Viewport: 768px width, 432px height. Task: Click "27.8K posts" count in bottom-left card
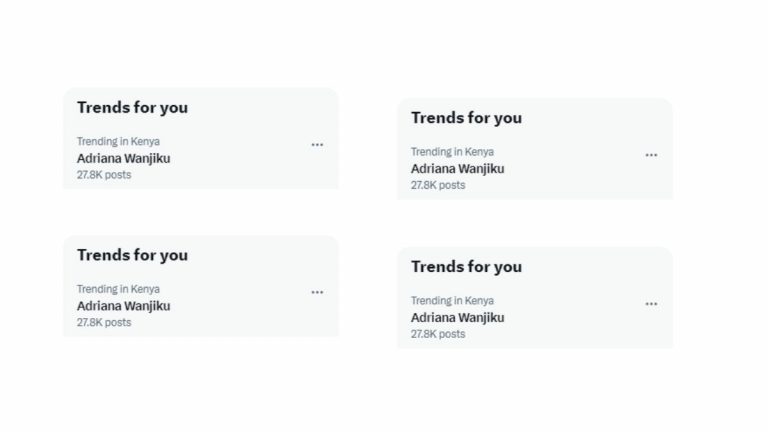104,323
